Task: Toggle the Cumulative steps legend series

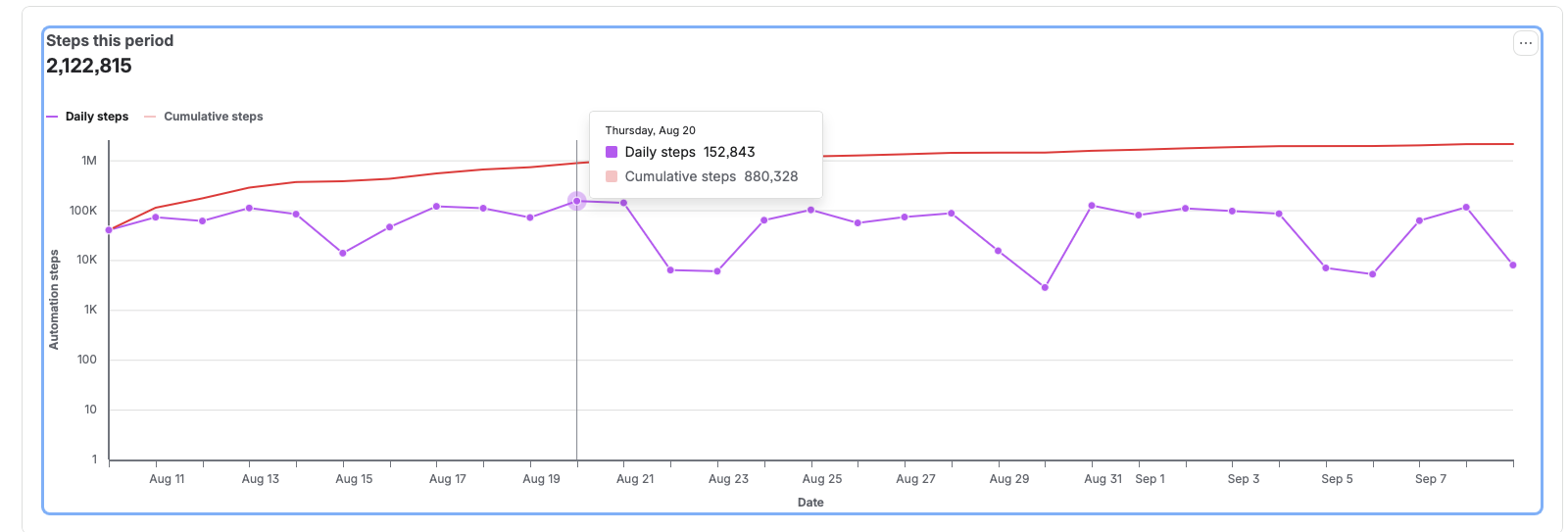Action: click(x=204, y=117)
